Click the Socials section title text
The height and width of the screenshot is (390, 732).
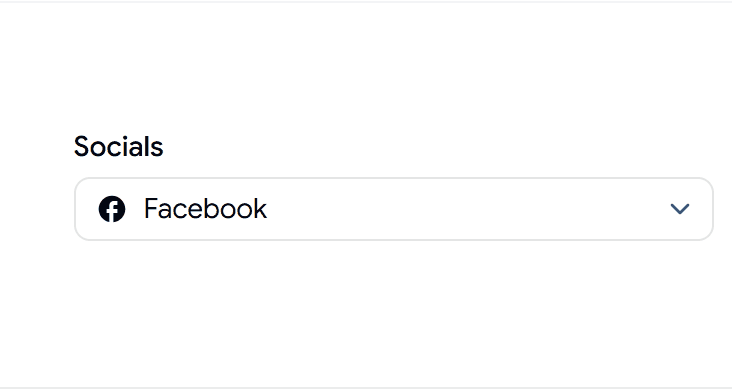(x=119, y=147)
